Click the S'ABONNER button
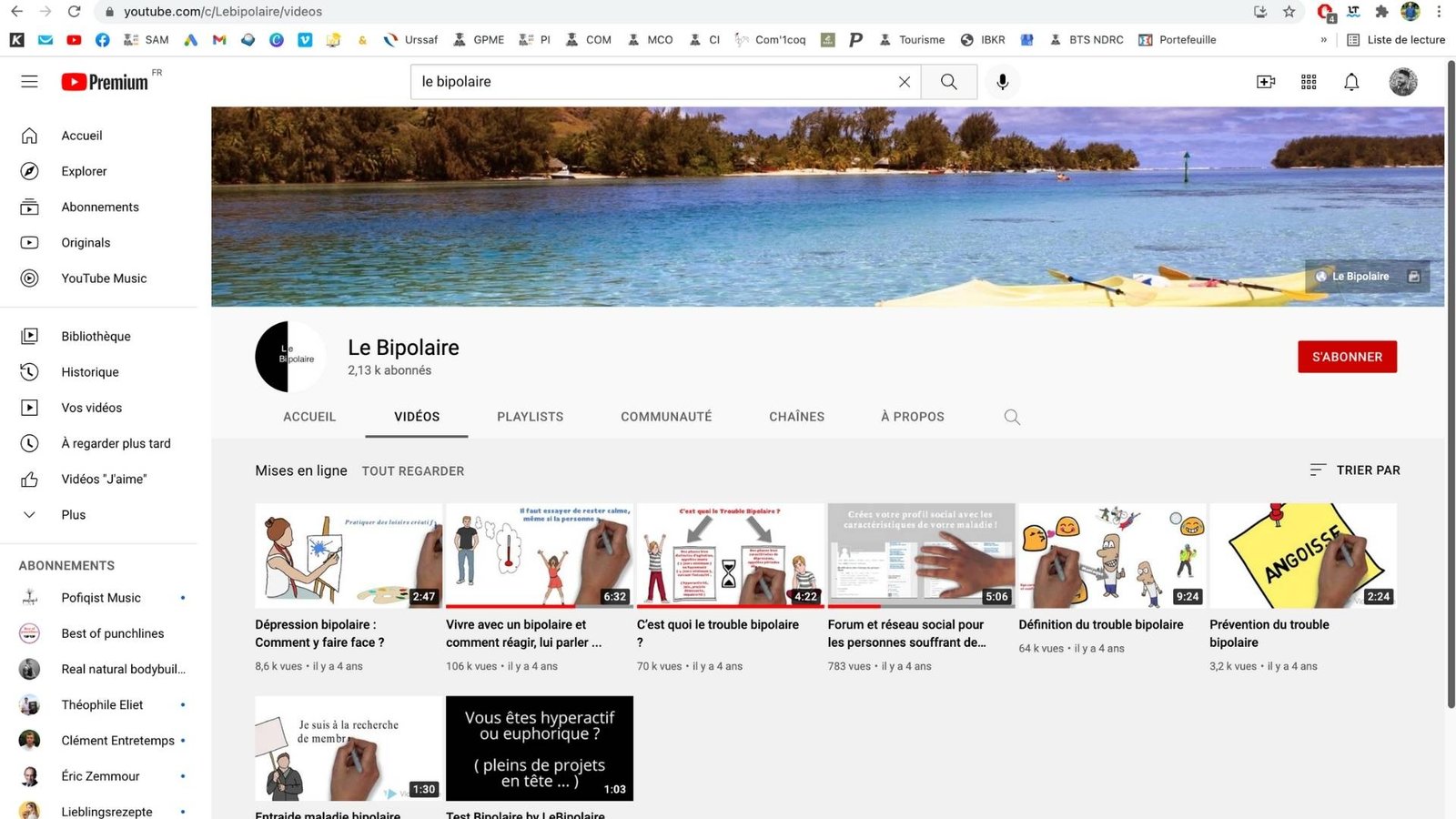Viewport: 1456px width, 819px height. [1348, 357]
